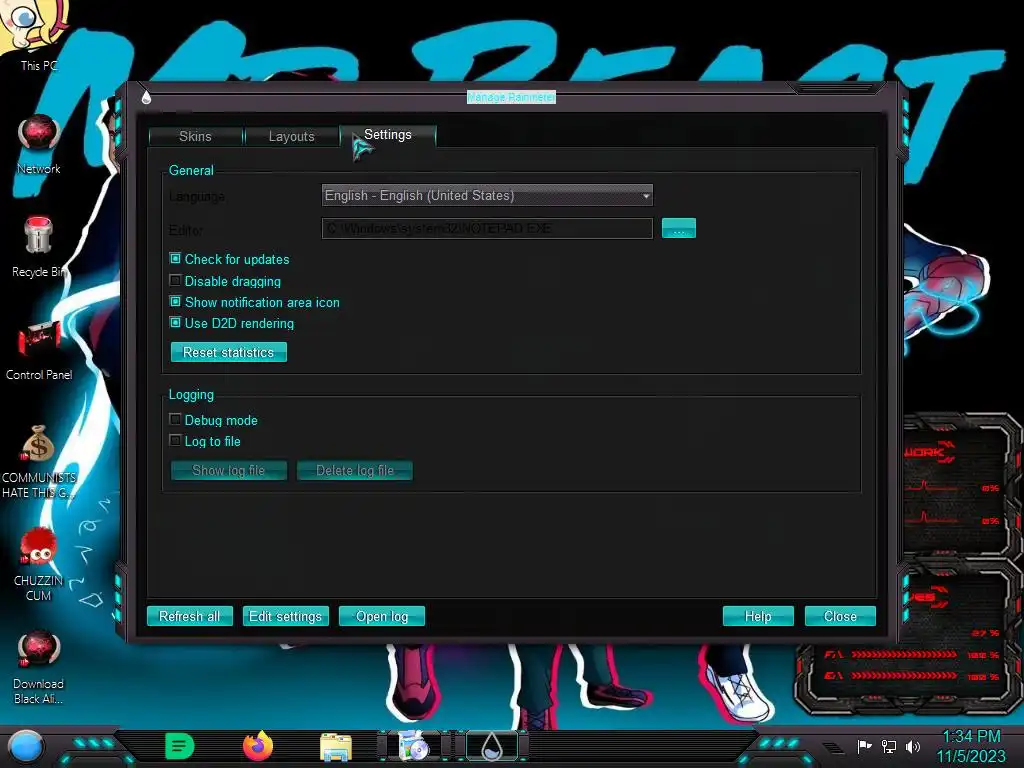Click the Delete log file button

point(355,470)
